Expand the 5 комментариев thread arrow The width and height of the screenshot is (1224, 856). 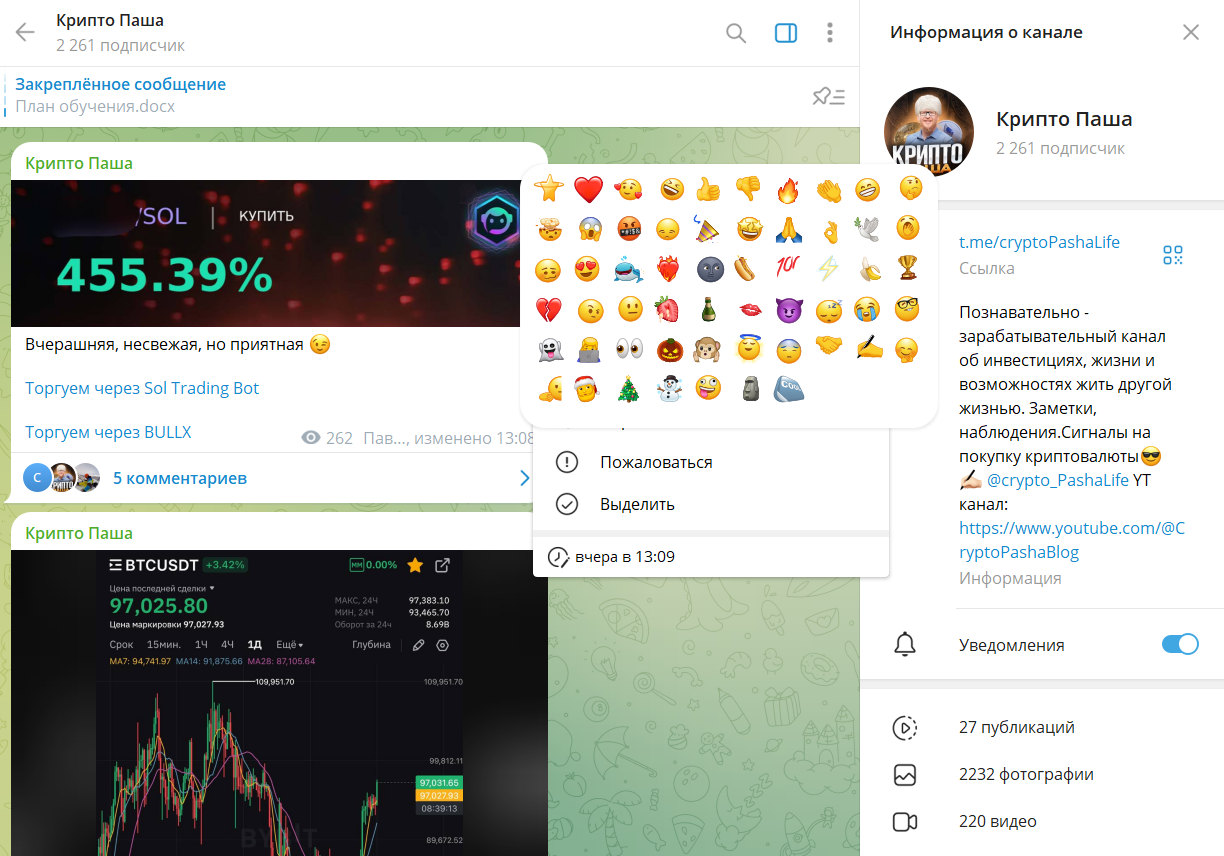524,478
